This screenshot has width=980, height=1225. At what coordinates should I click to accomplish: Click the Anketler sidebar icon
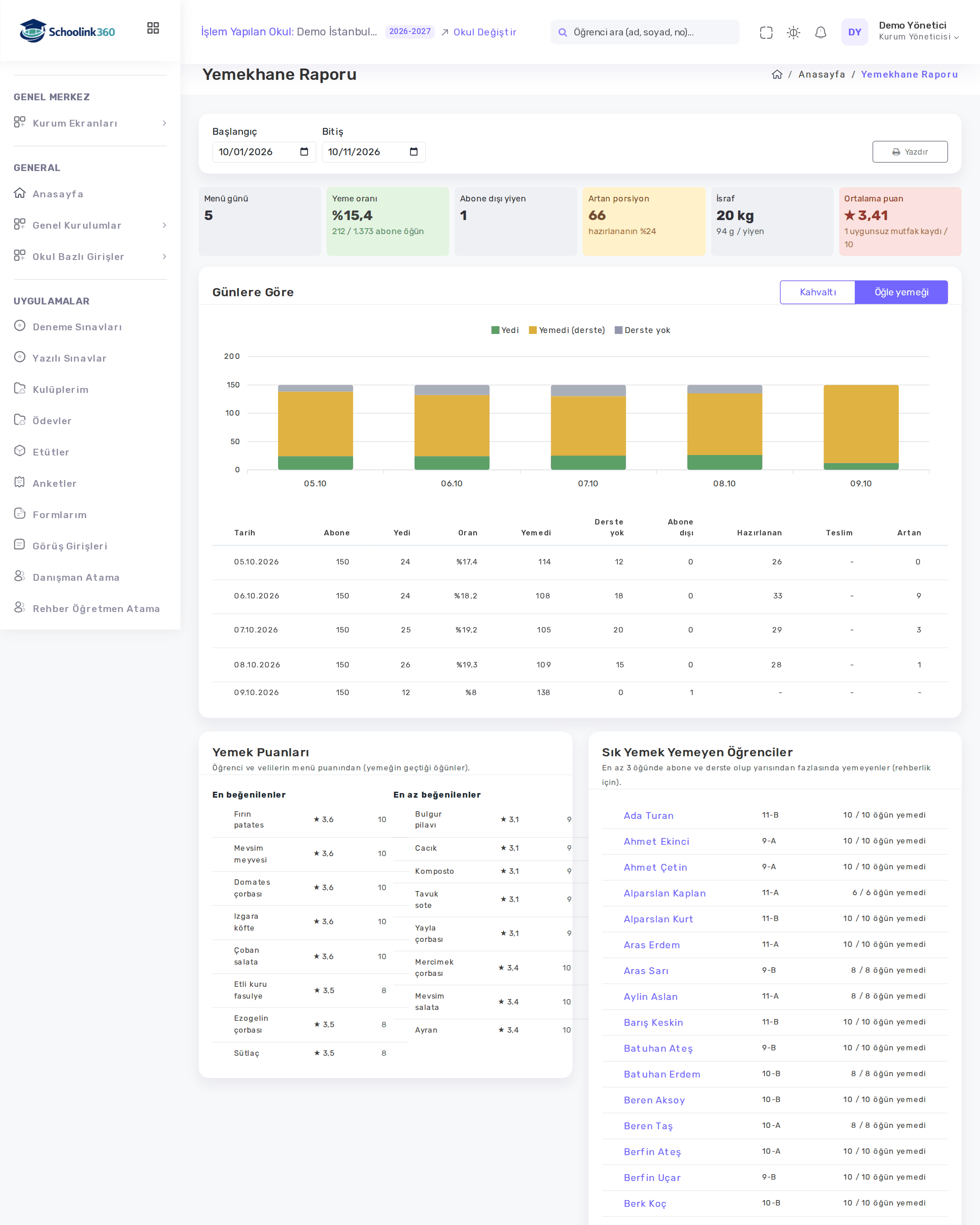click(x=20, y=482)
